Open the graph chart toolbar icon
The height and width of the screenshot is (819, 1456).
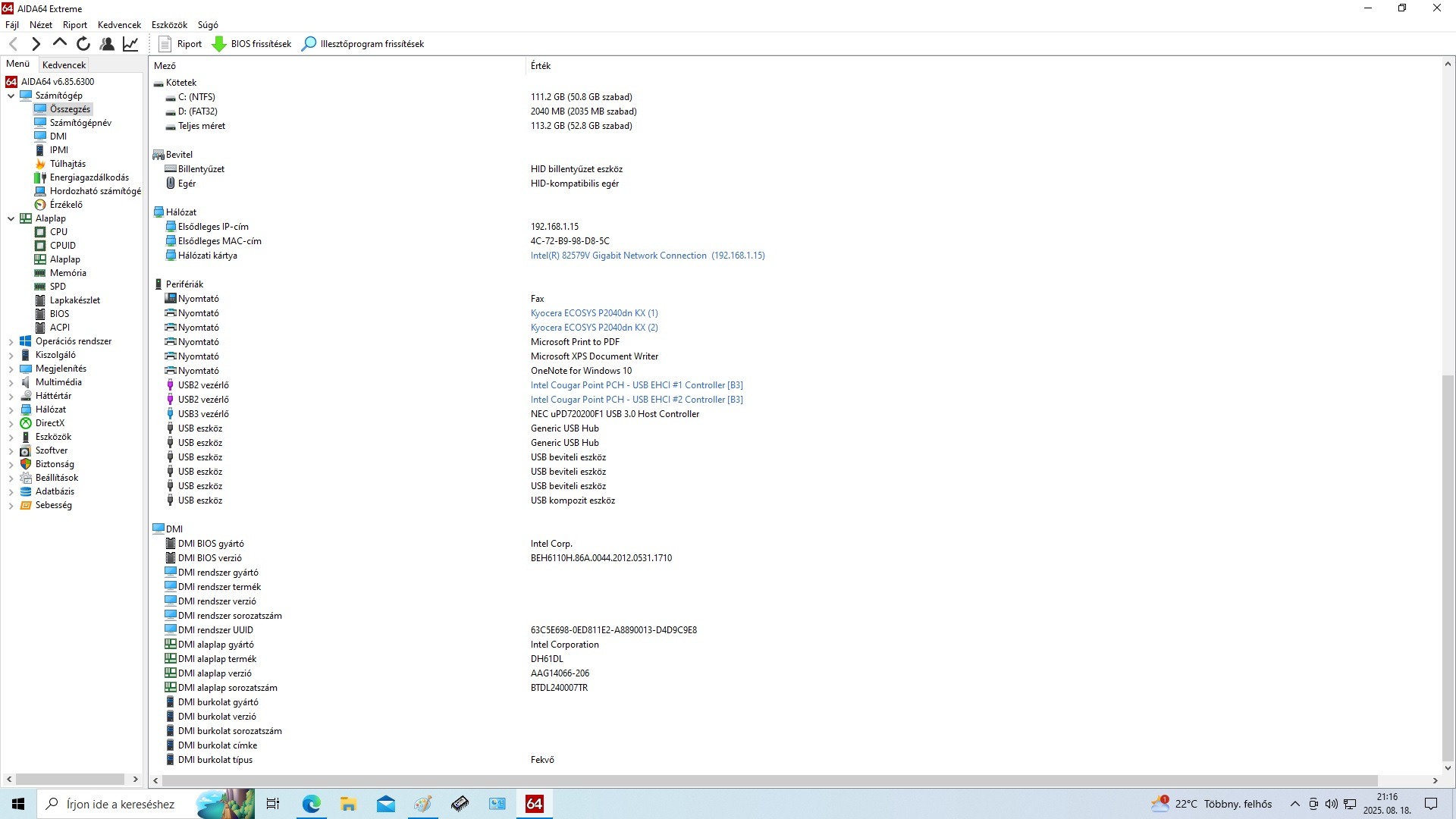(130, 44)
